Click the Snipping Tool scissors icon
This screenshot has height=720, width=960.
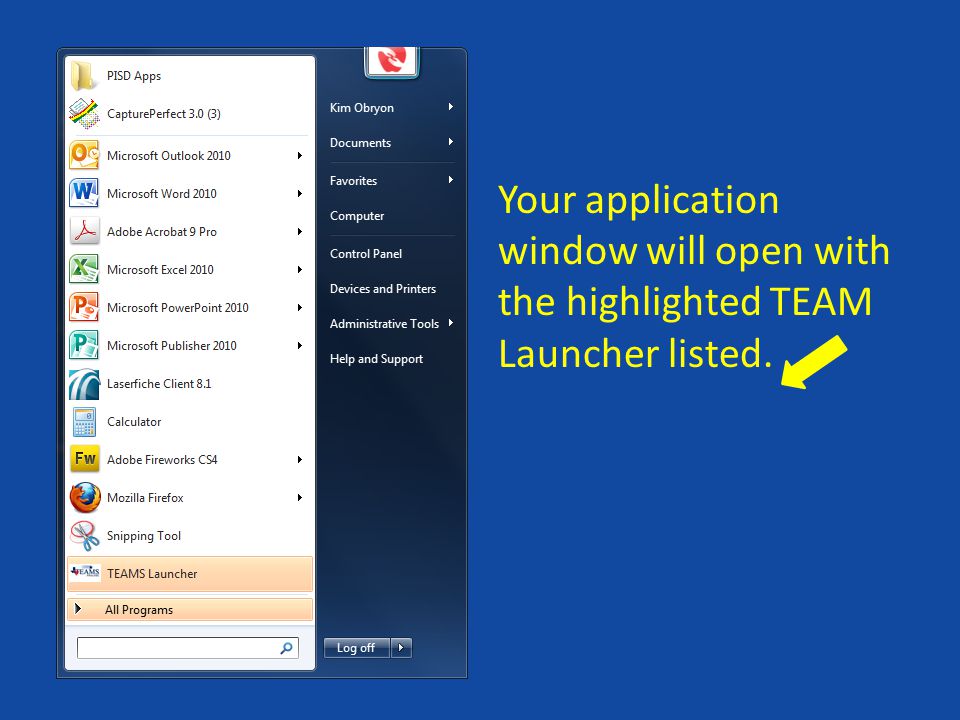tap(84, 536)
